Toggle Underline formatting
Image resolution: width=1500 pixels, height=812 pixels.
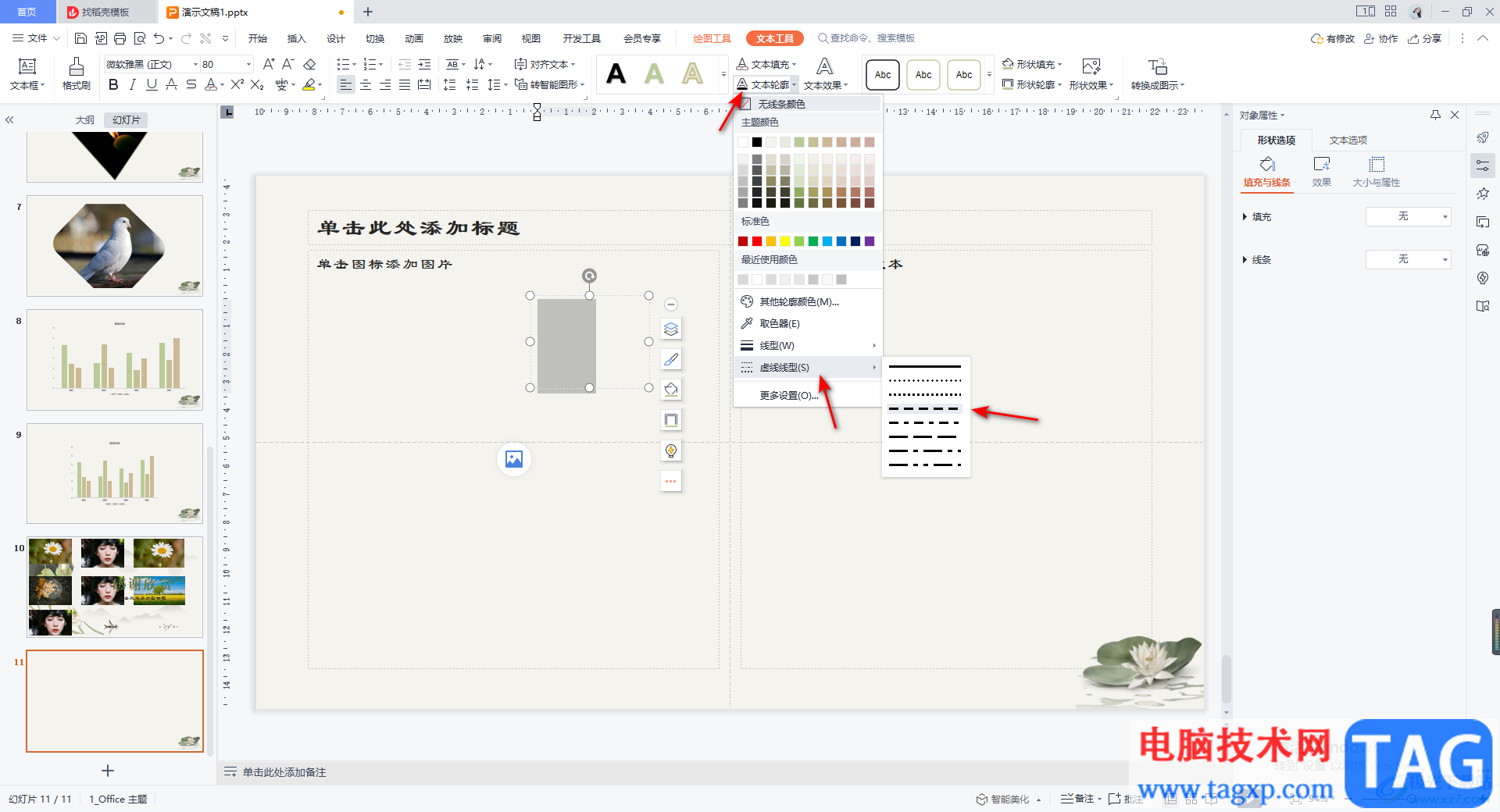click(152, 84)
